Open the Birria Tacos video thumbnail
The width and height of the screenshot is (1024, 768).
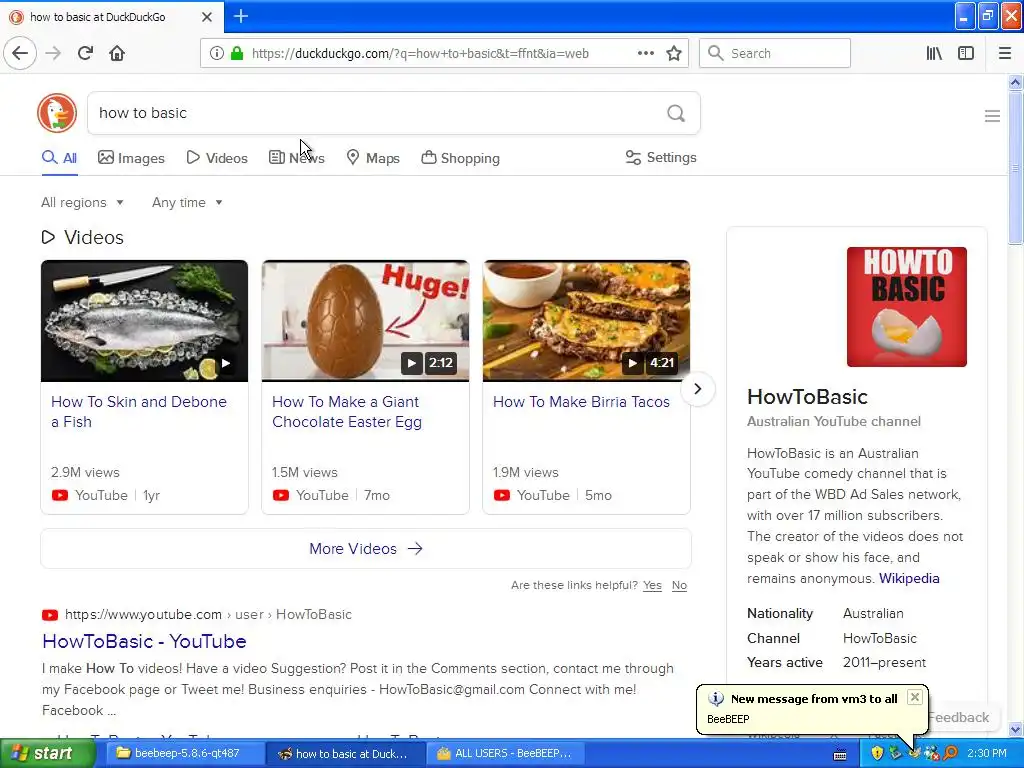(586, 321)
